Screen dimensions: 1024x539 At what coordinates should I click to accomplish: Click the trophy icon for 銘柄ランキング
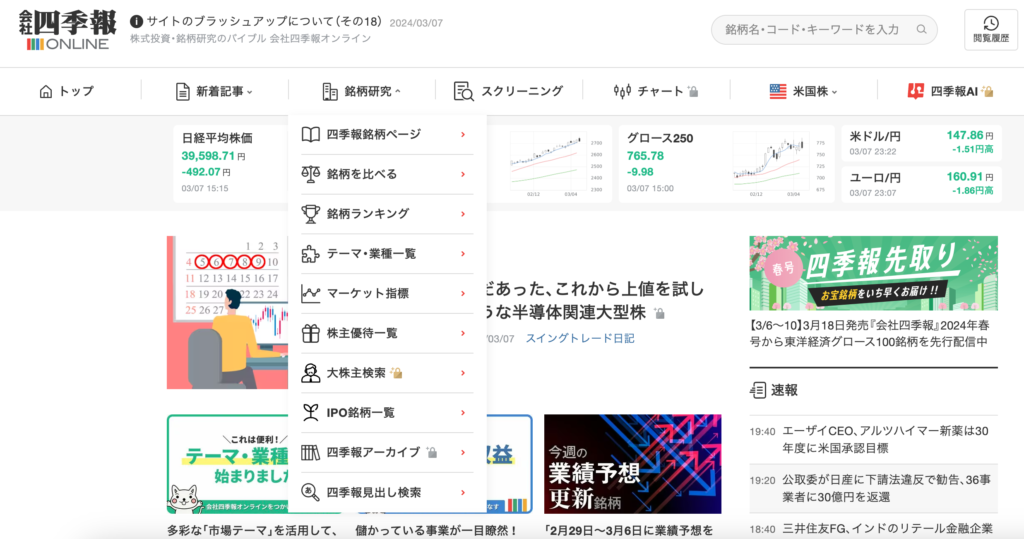tap(310, 213)
